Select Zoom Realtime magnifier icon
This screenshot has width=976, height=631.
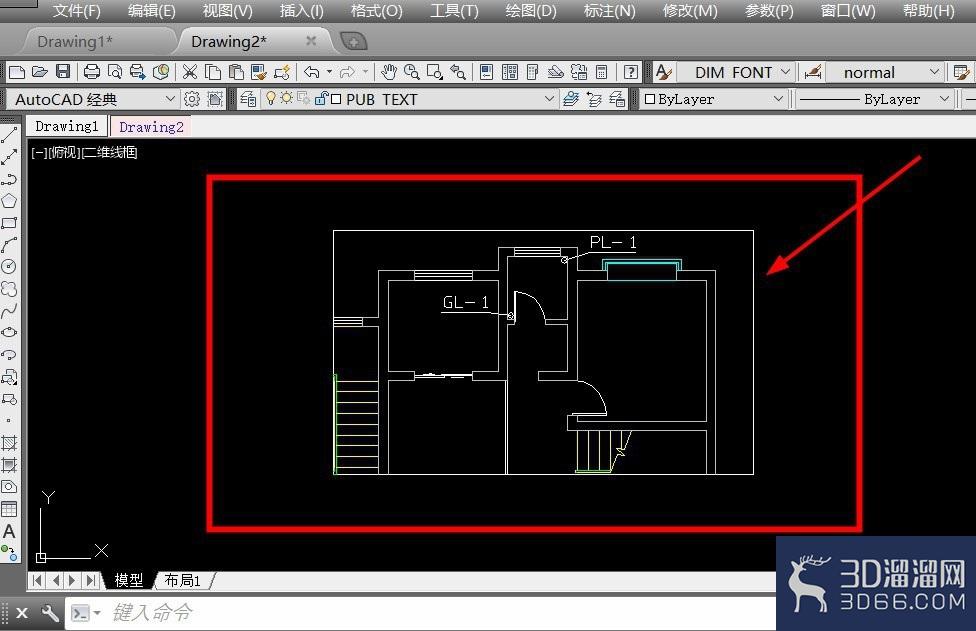click(411, 72)
